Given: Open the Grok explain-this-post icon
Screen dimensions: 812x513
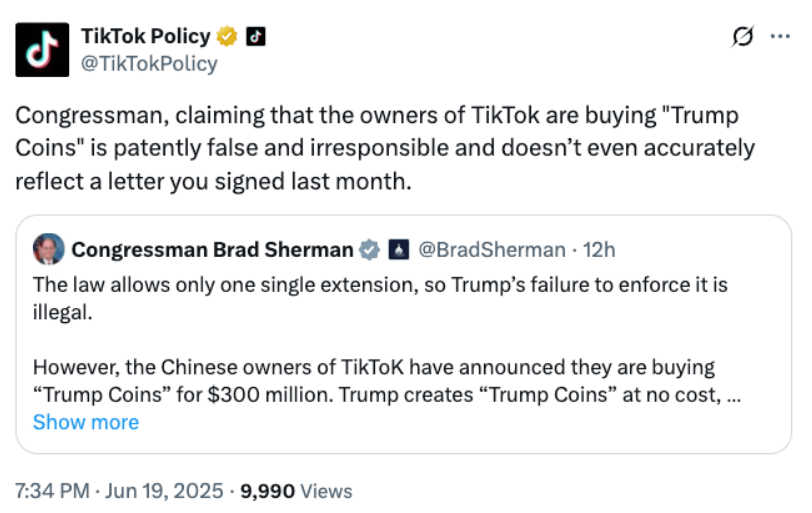Looking at the screenshot, I should (743, 36).
